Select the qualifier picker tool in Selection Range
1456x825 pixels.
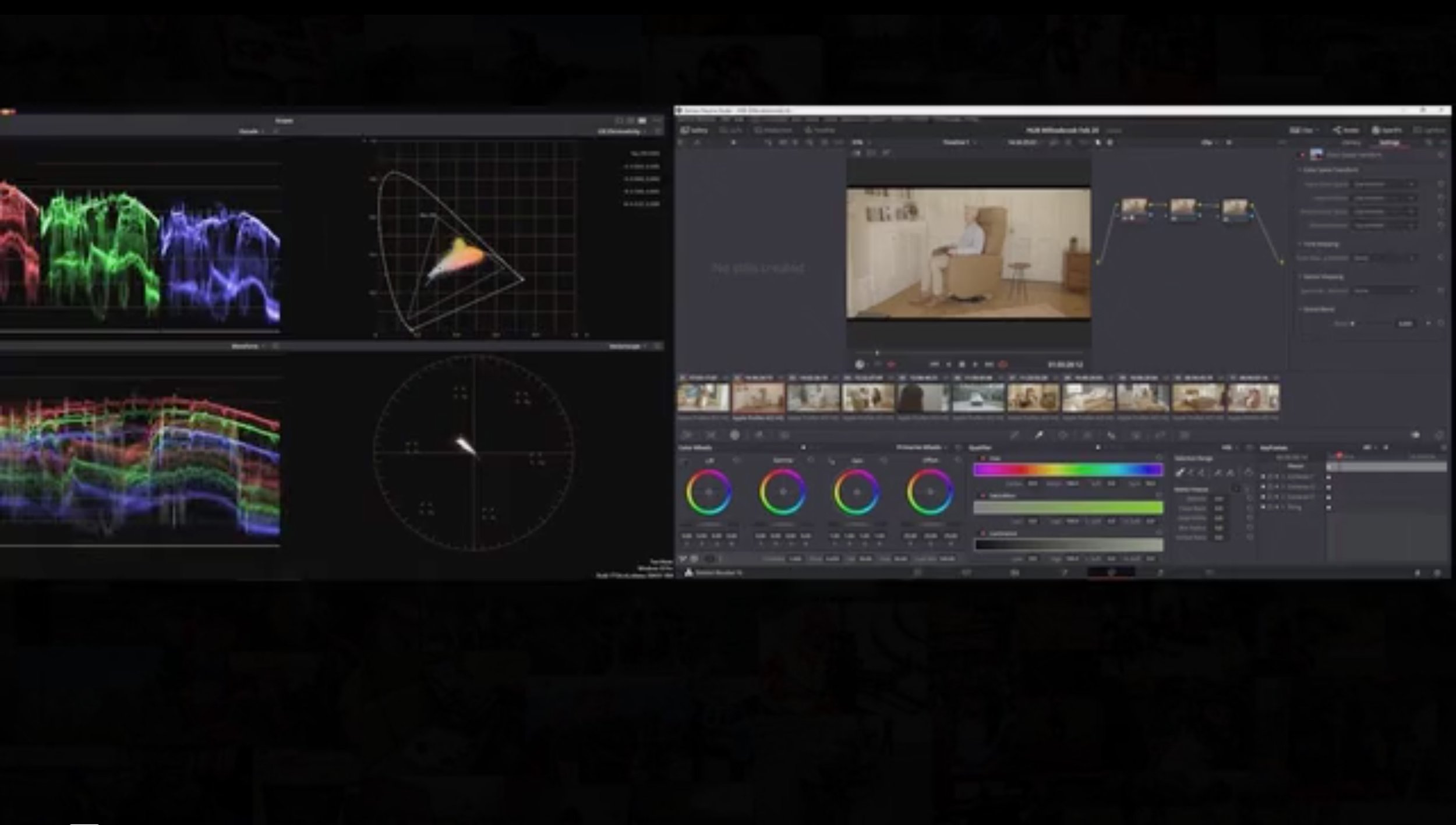pyautogui.click(x=1180, y=473)
